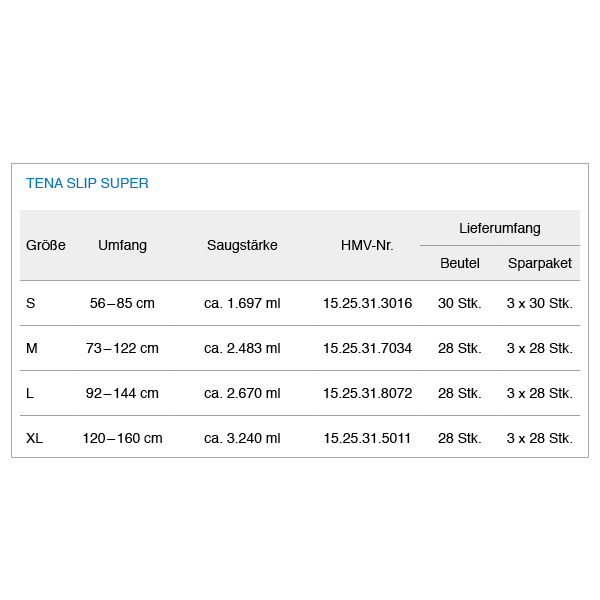Select the Umfang column header
600x600 pixels.
[122, 245]
